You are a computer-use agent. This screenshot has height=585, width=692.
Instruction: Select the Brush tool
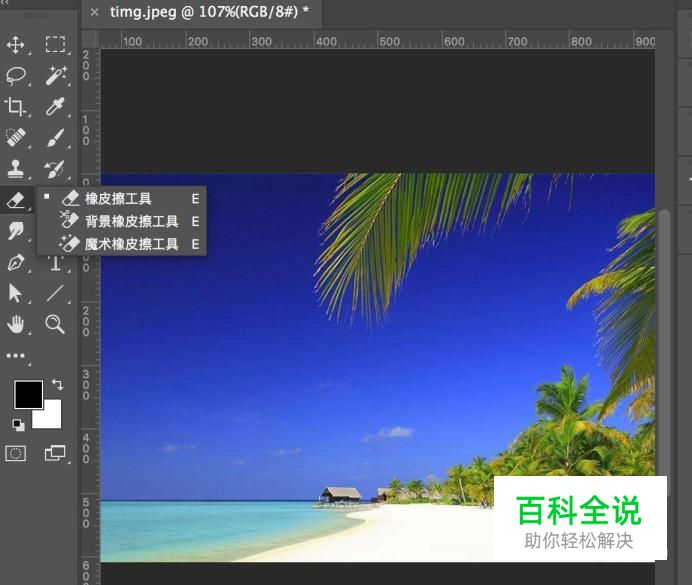tap(55, 138)
